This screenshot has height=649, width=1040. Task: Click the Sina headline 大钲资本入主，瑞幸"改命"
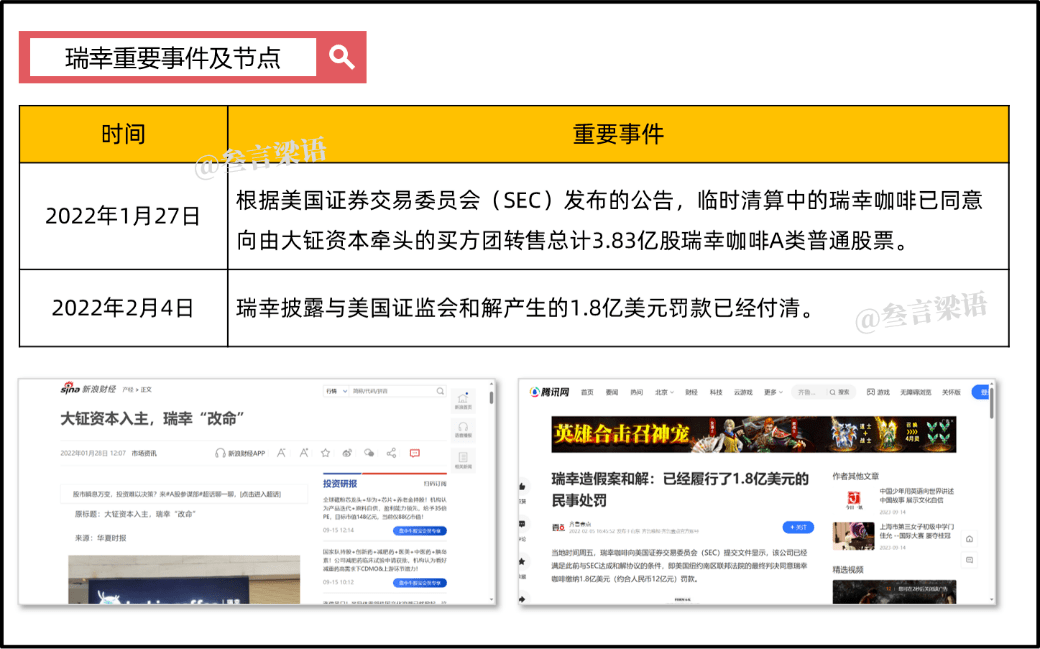(153, 419)
